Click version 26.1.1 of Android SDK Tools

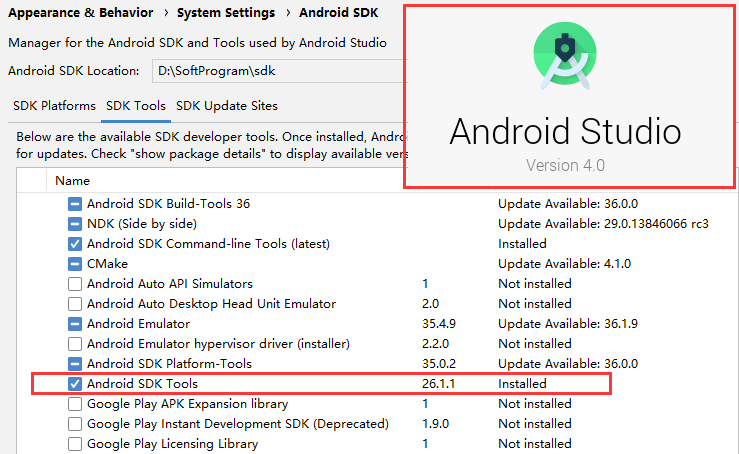pos(439,384)
